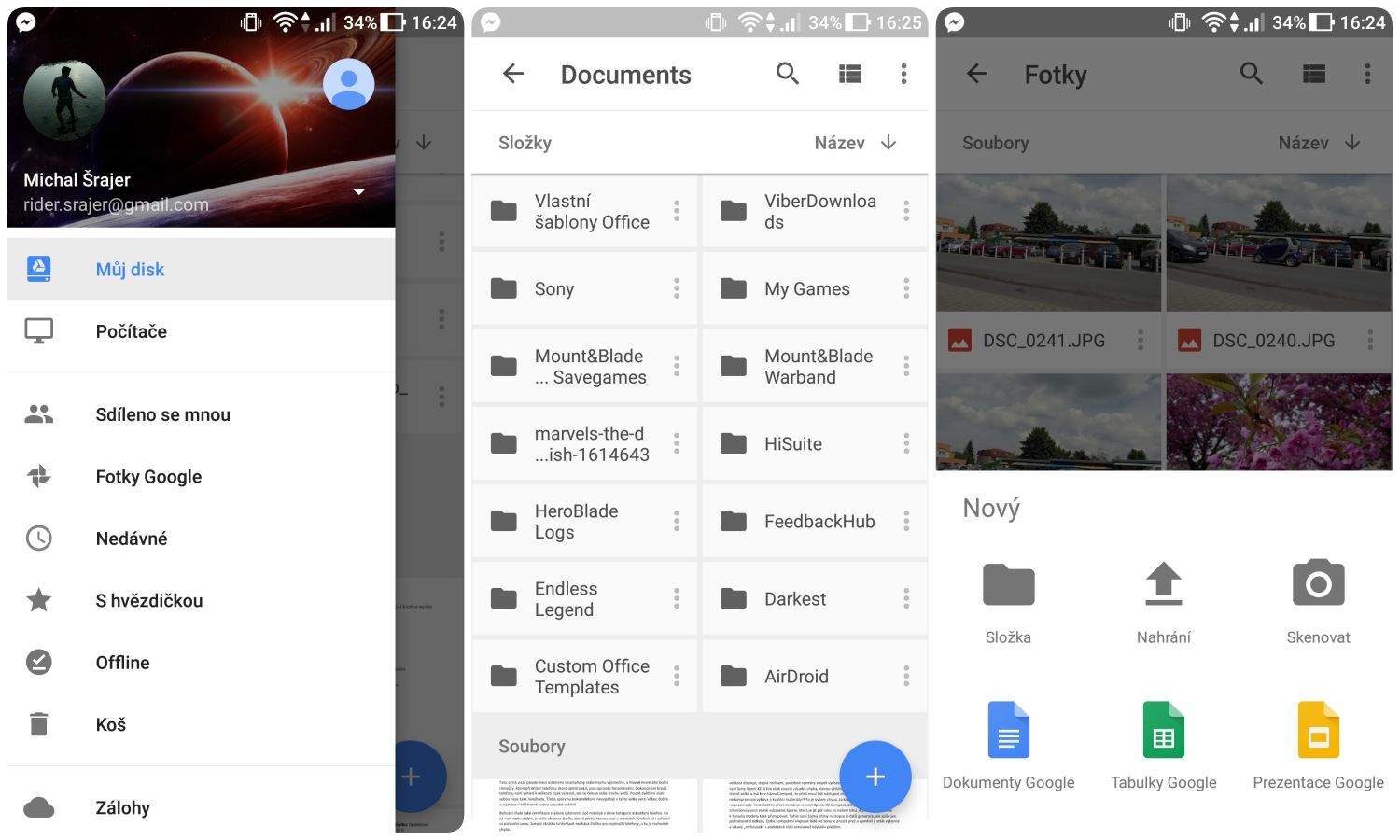
Task: Switch to list view in Documents
Action: 849,74
